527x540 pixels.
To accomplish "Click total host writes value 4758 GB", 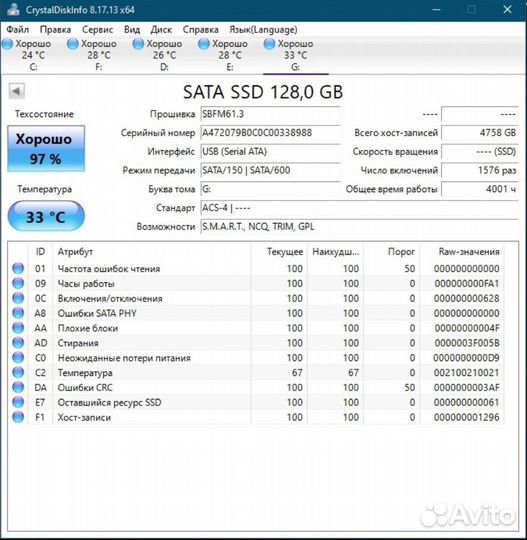I will pos(480,133).
